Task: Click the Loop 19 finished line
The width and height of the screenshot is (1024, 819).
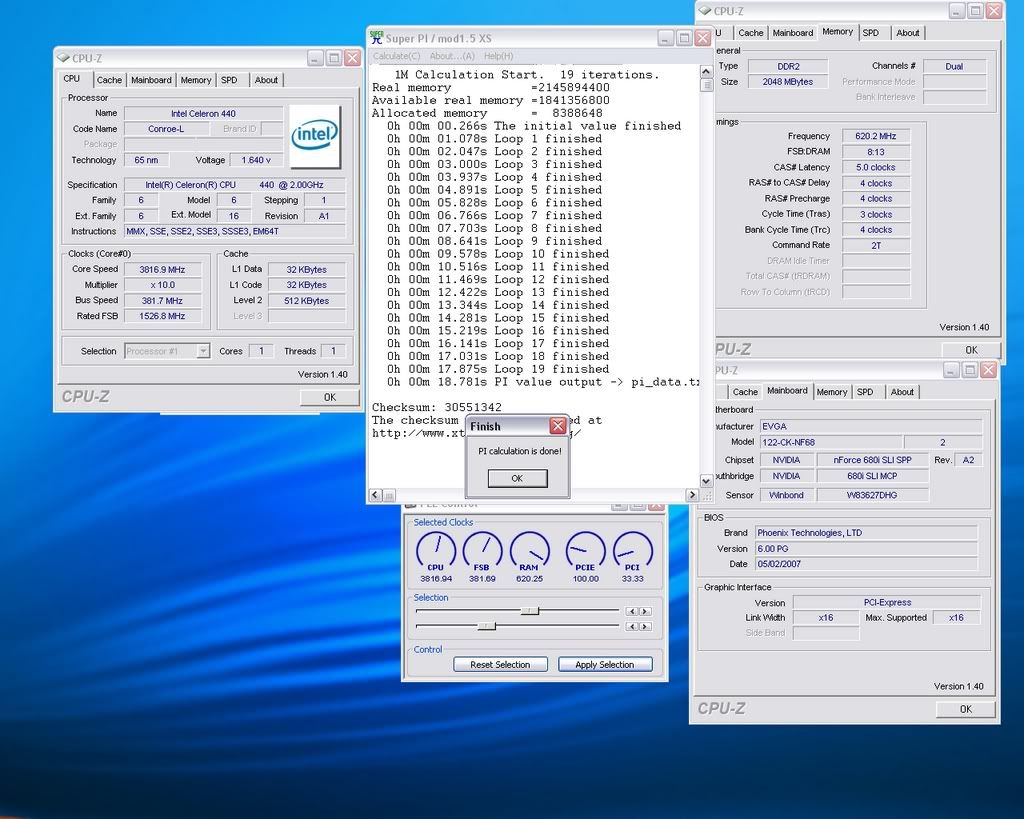Action: [498, 369]
